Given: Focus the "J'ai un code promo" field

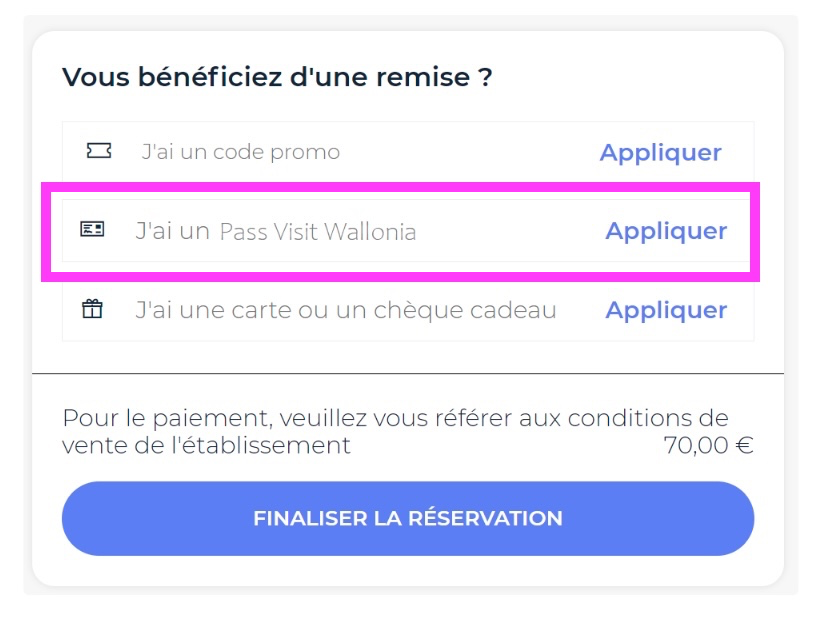Looking at the screenshot, I should [x=359, y=152].
